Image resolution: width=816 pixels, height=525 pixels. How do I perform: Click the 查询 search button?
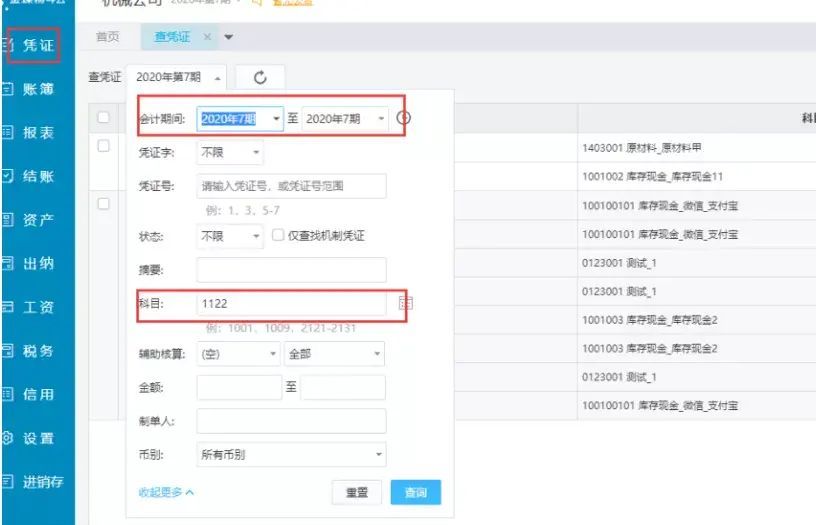tap(415, 492)
